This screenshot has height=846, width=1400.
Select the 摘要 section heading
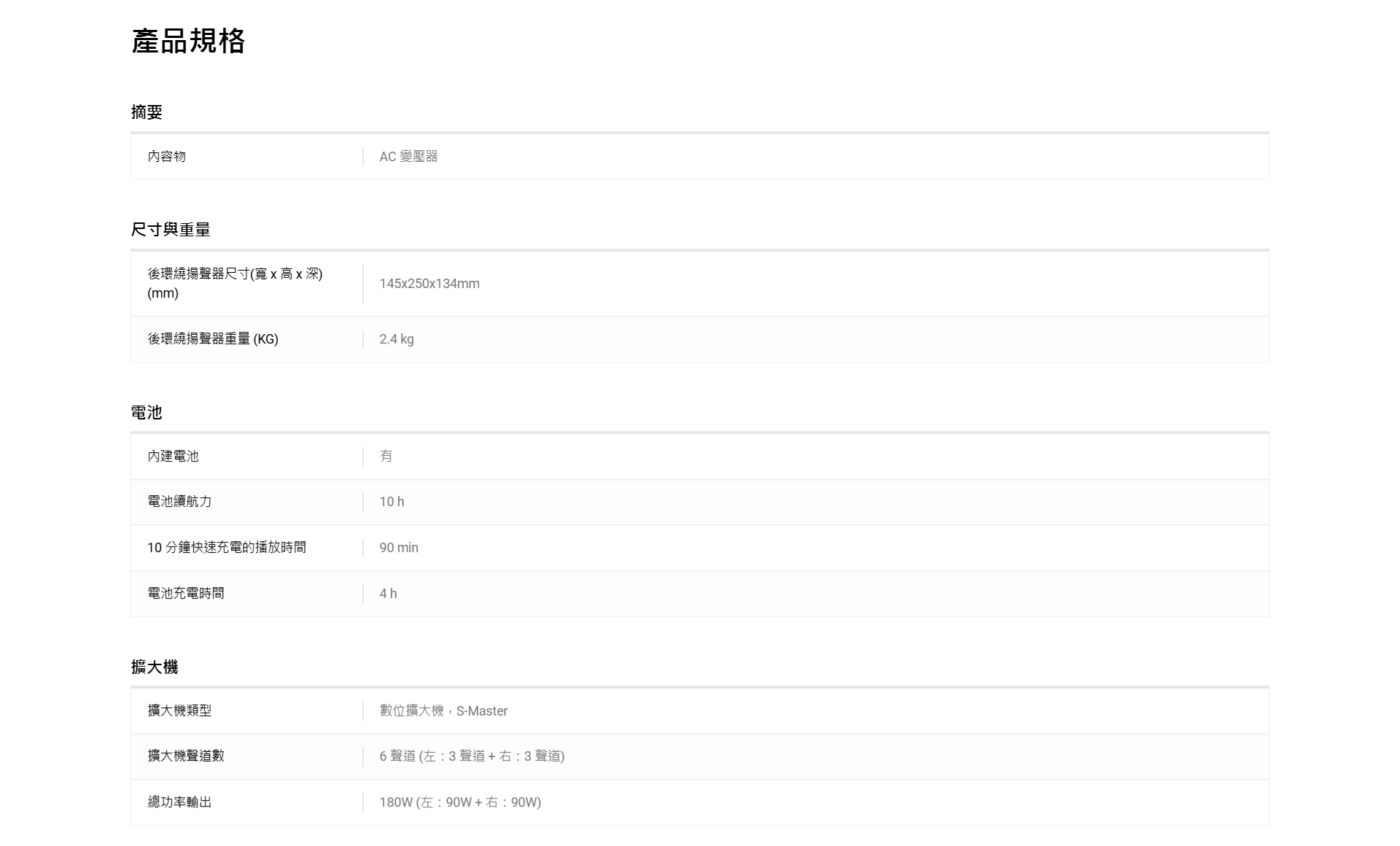(x=147, y=112)
